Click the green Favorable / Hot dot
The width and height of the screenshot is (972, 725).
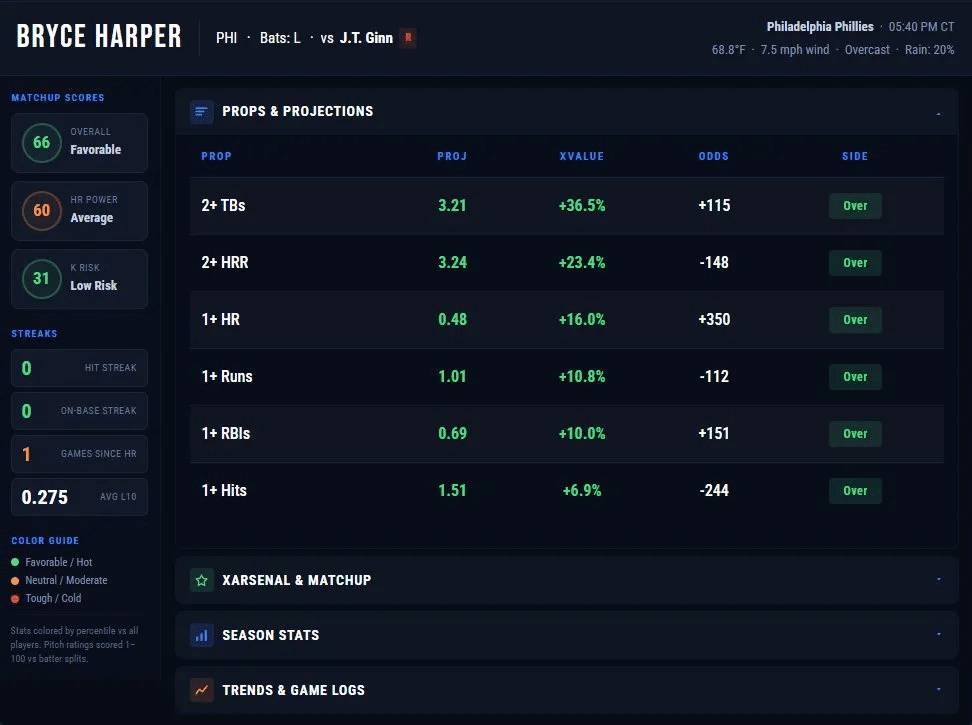tap(15, 562)
